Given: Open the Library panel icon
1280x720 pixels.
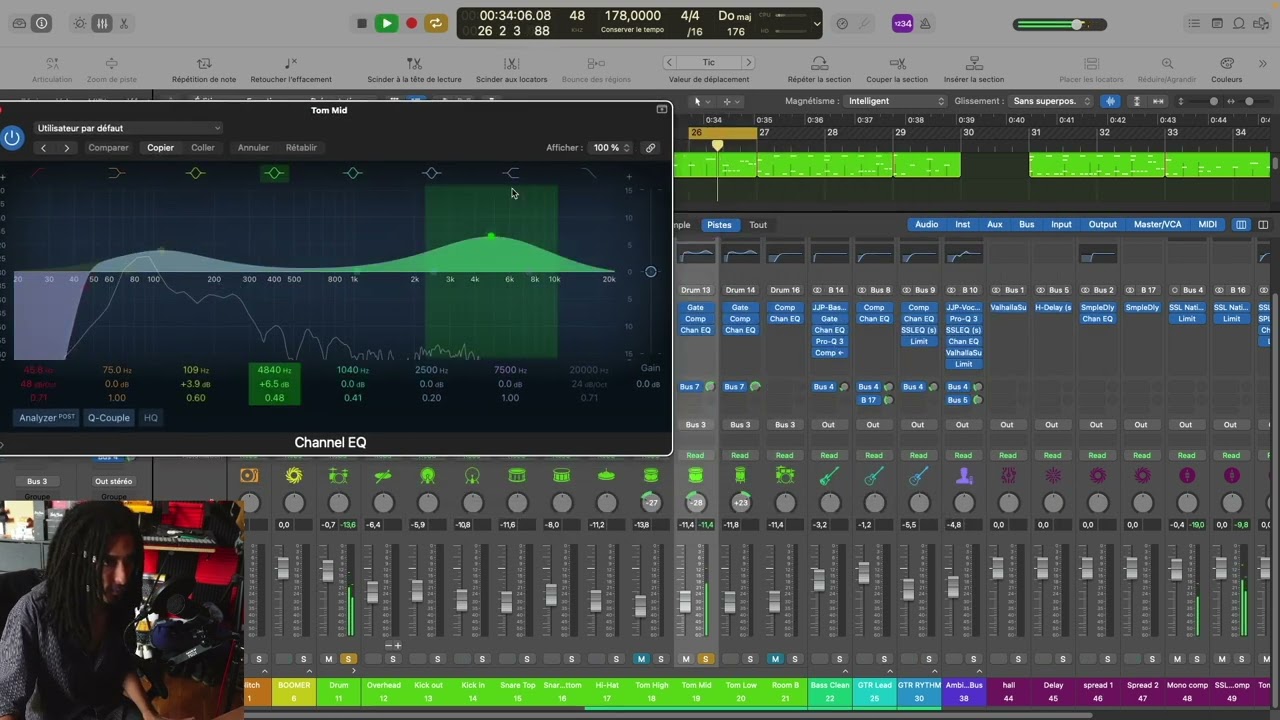Looking at the screenshot, I should [19, 23].
